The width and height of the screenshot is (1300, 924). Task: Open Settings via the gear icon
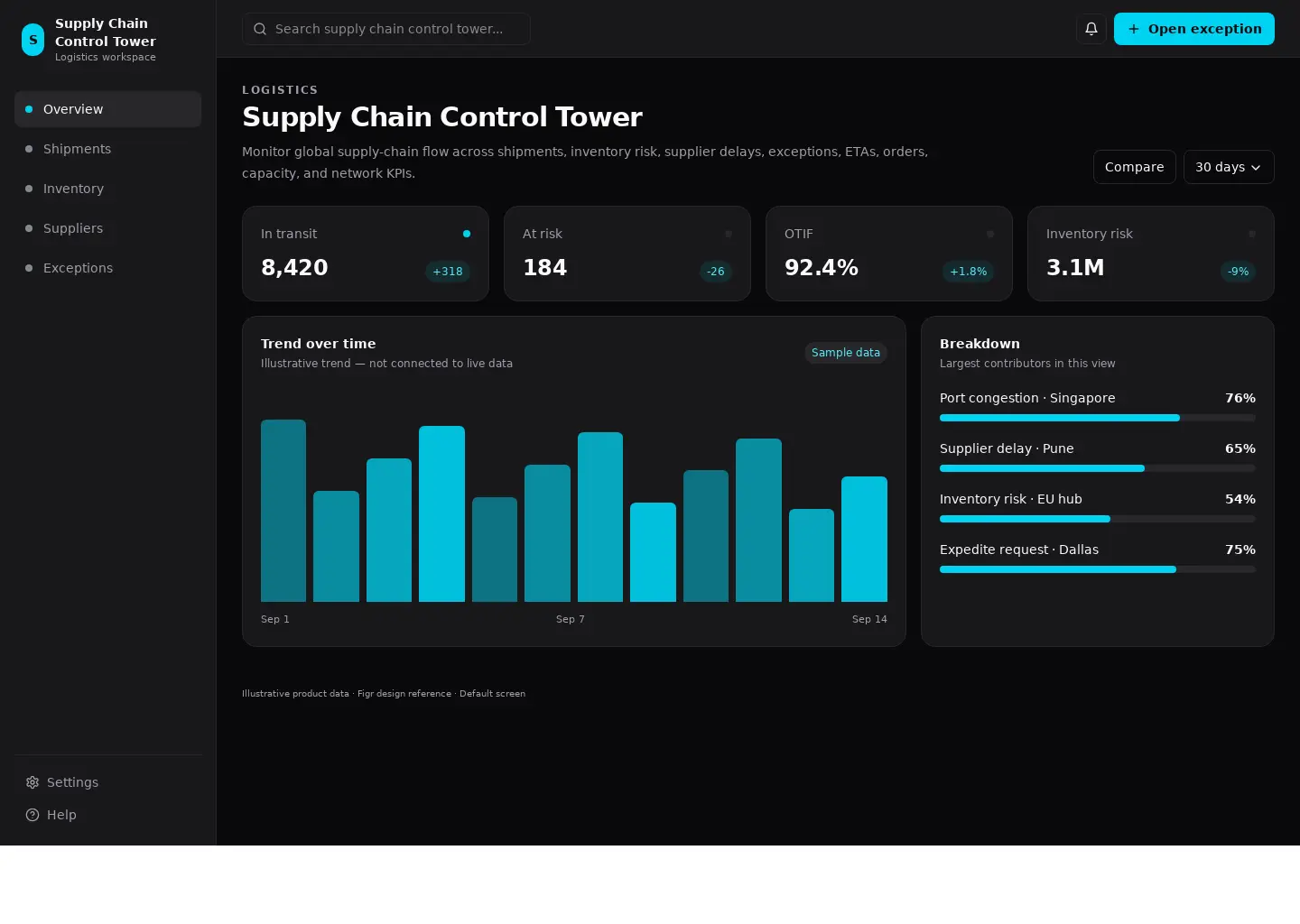coord(32,782)
